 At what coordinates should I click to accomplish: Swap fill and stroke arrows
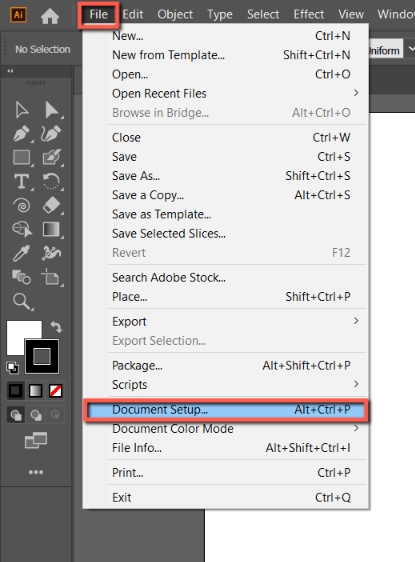56,327
